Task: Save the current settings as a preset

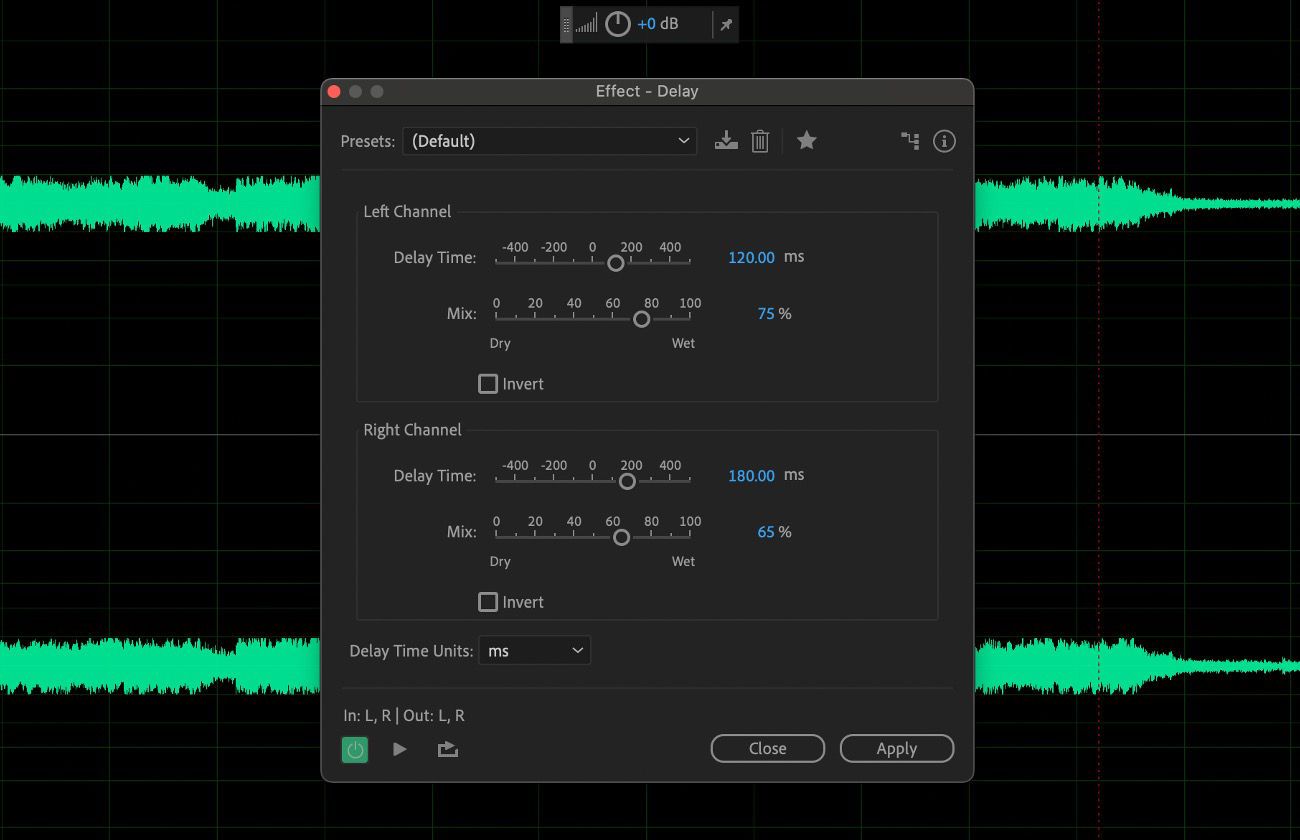Action: pos(726,141)
